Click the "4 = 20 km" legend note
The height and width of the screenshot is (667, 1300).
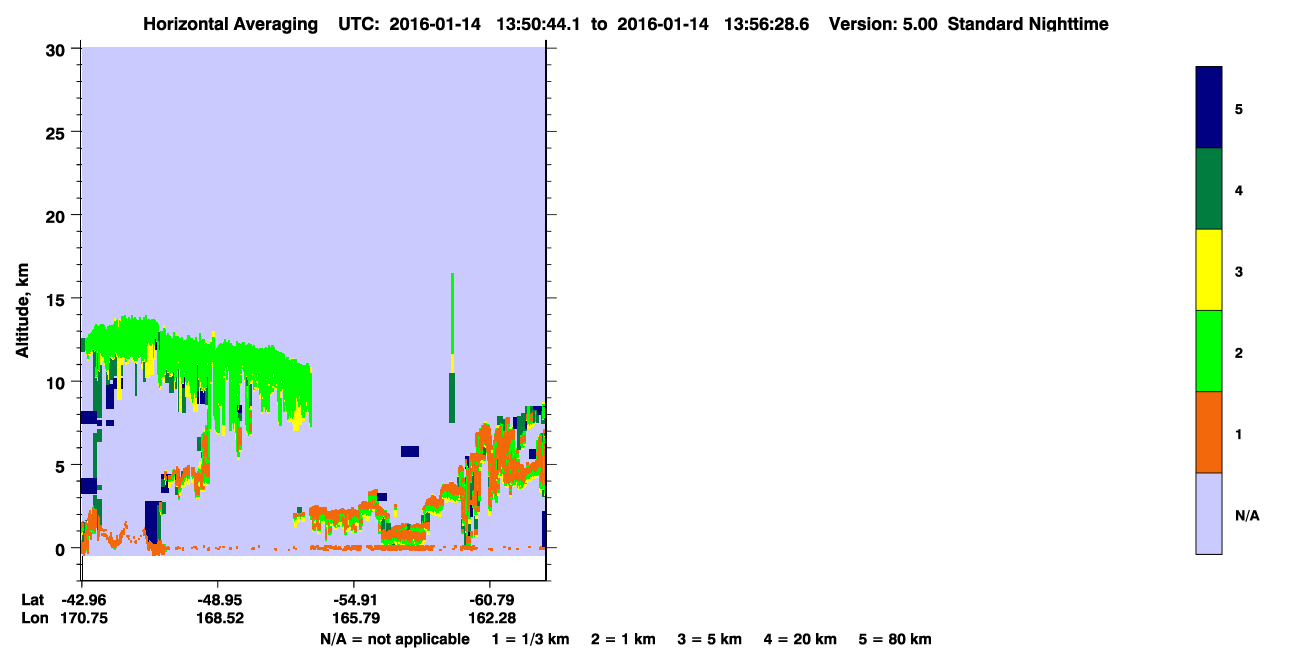pyautogui.click(x=801, y=639)
